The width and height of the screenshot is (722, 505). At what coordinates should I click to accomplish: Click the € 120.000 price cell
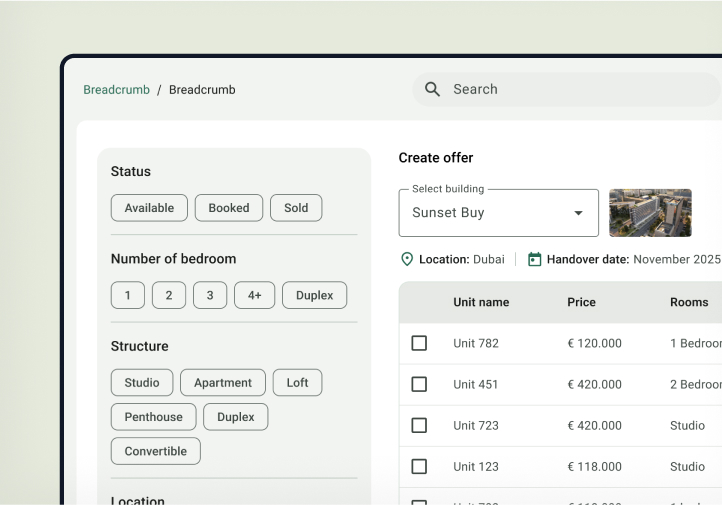click(594, 343)
